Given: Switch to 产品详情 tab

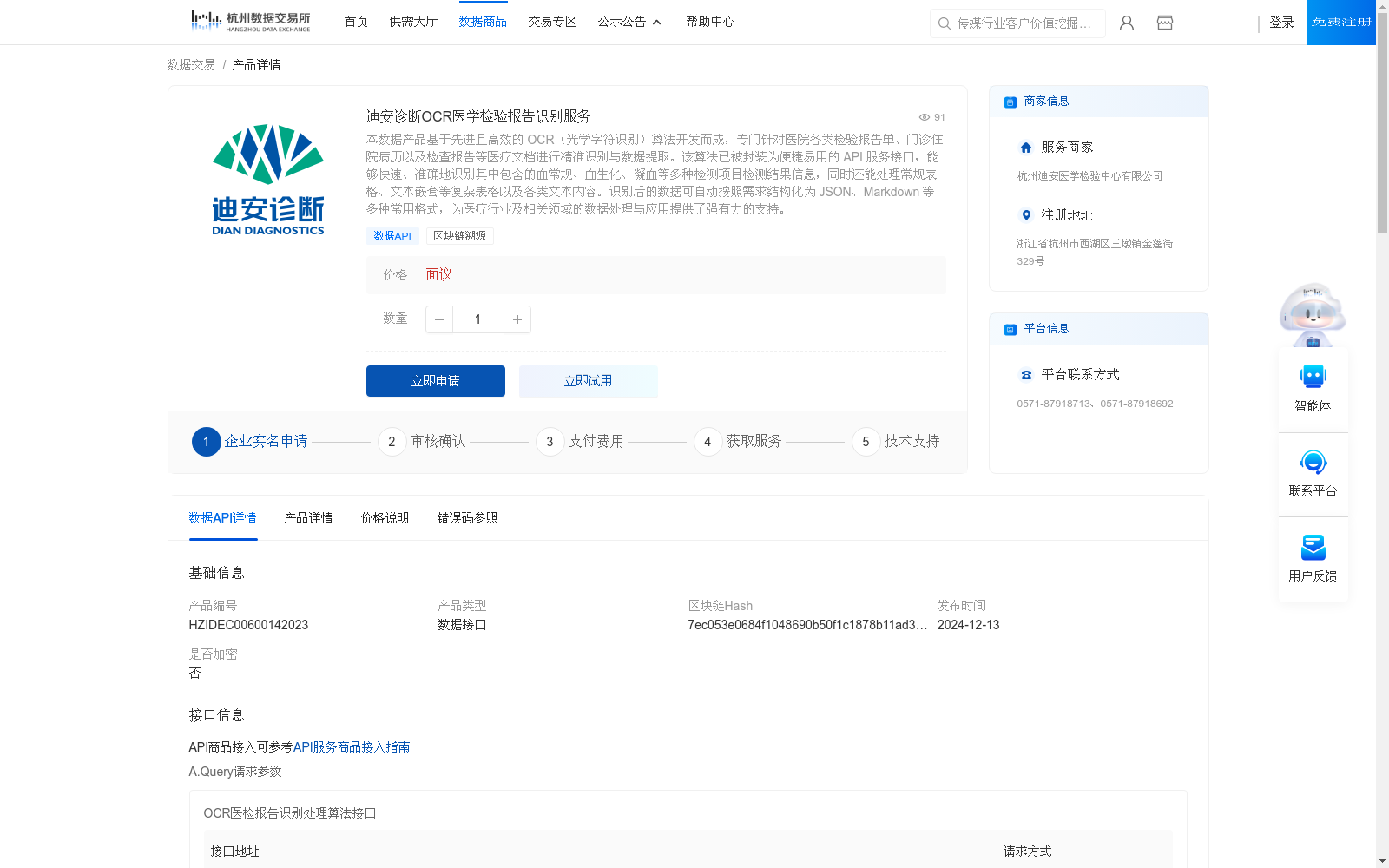Looking at the screenshot, I should click(x=308, y=518).
